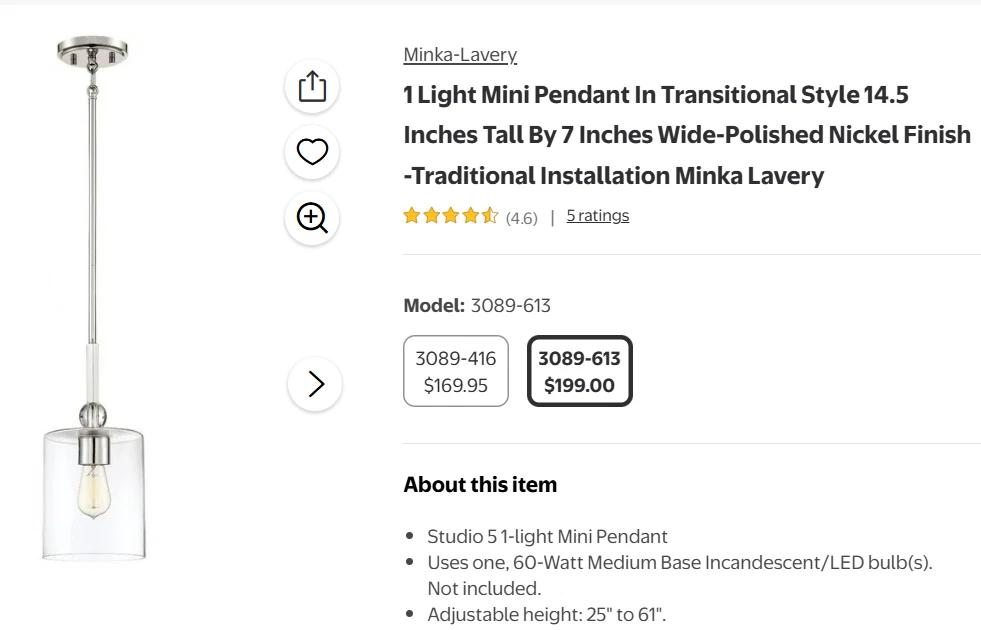Click the first gold rating star
This screenshot has height=630, width=981.
point(411,216)
